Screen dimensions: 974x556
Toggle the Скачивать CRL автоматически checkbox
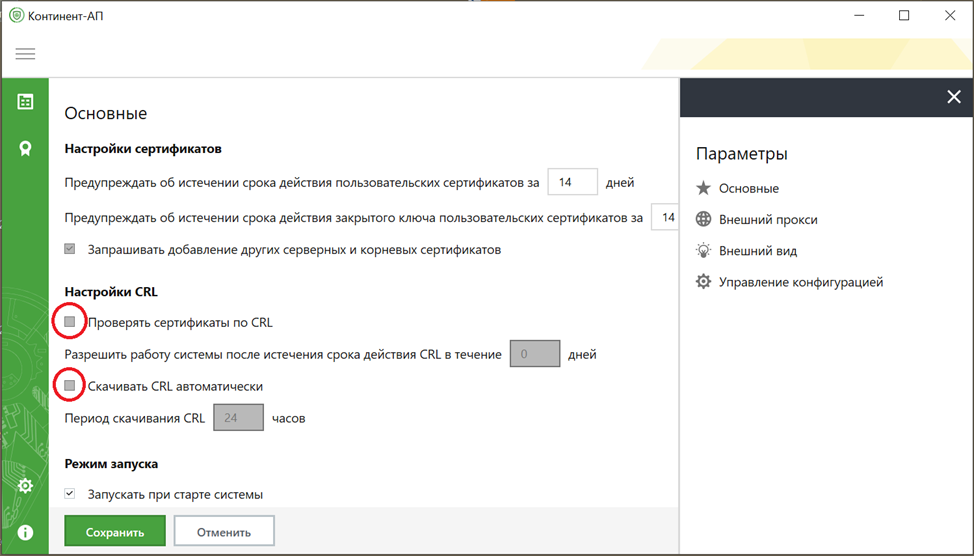point(70,385)
